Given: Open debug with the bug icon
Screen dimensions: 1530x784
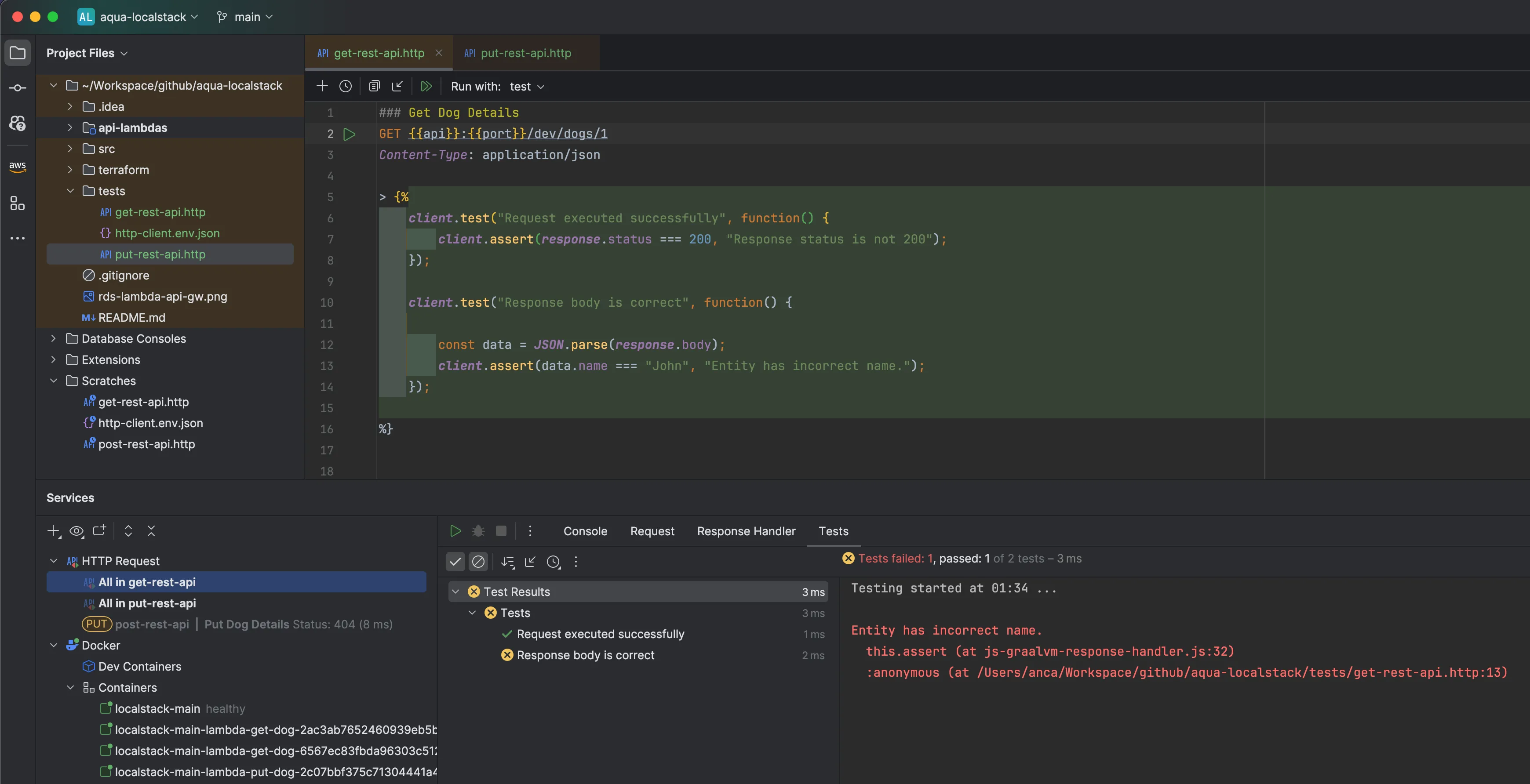Looking at the screenshot, I should click(x=478, y=531).
